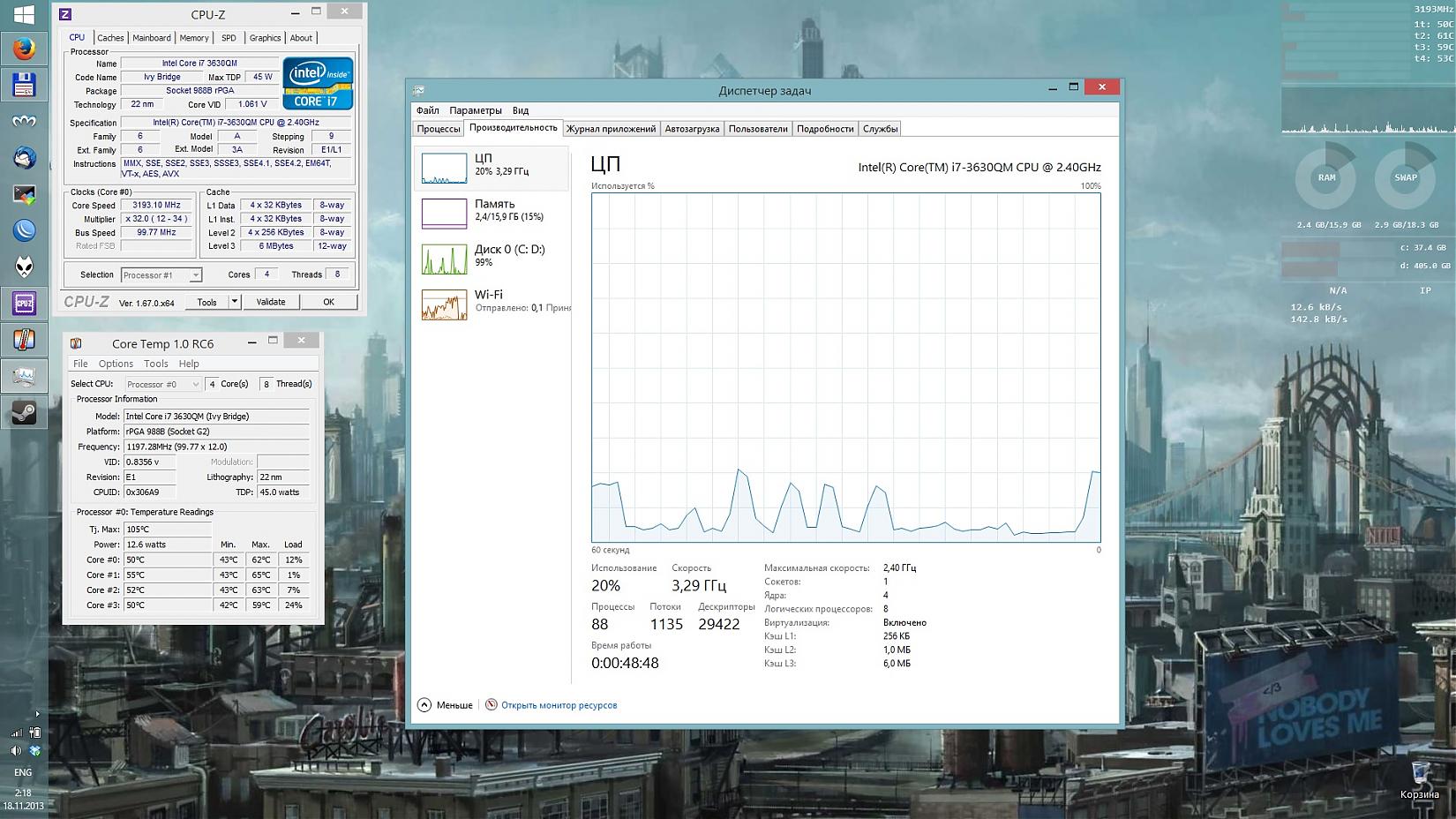Click the Dropbox tray icon
1456x819 pixels.
35,751
